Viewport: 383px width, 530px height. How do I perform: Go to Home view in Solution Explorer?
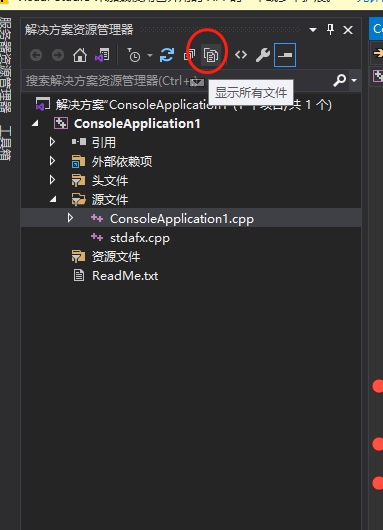[80, 55]
